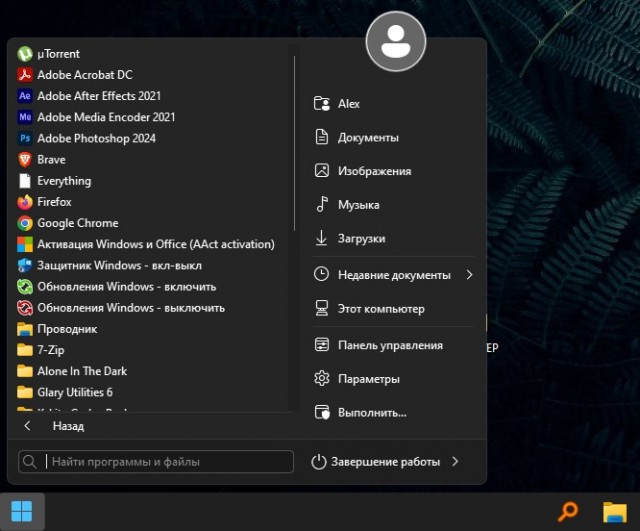Click the programs list scrollbar

(294, 143)
